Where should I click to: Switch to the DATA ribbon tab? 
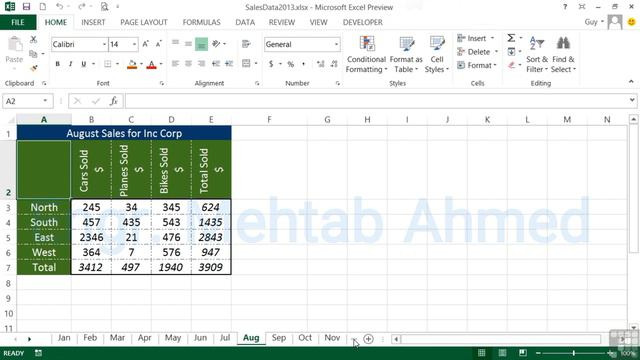coord(245,22)
